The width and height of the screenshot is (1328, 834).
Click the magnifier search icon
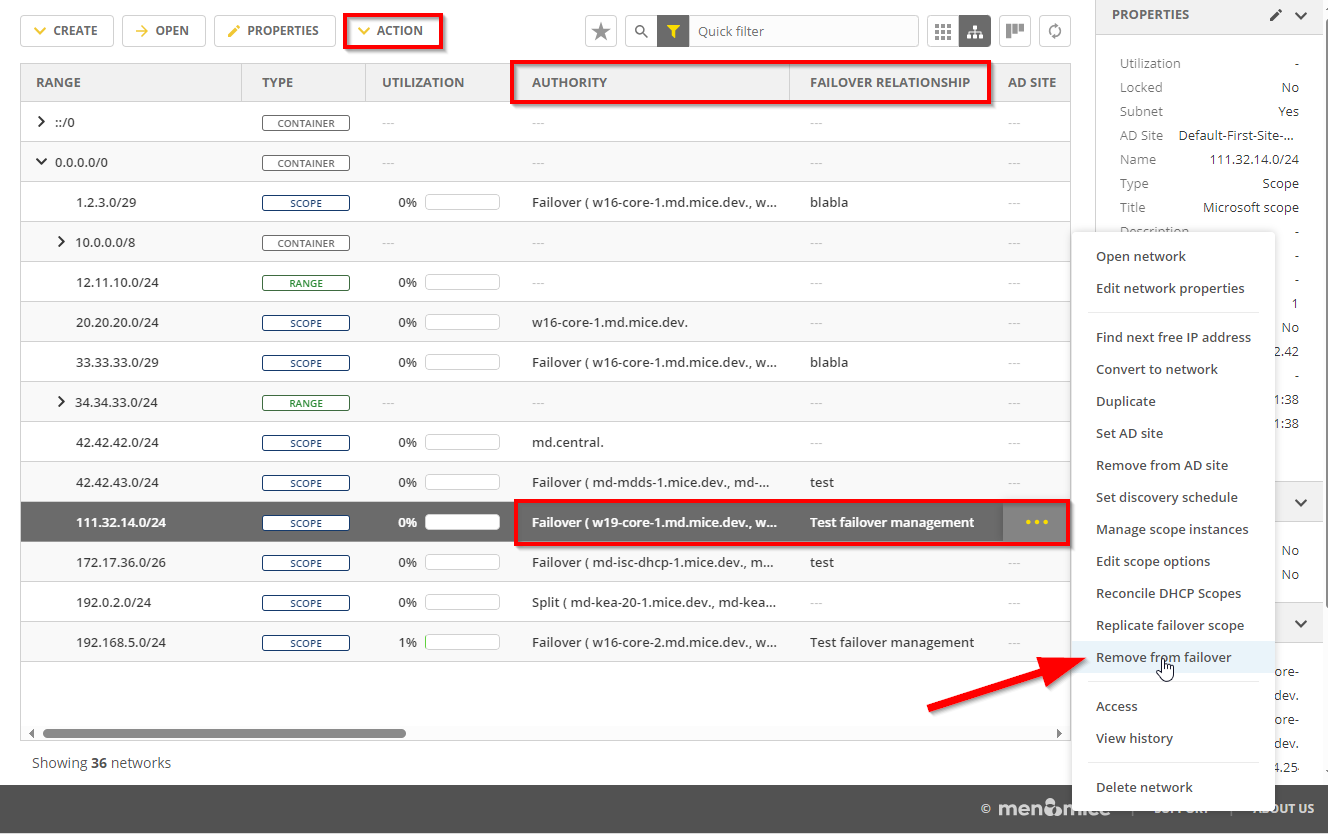[641, 31]
